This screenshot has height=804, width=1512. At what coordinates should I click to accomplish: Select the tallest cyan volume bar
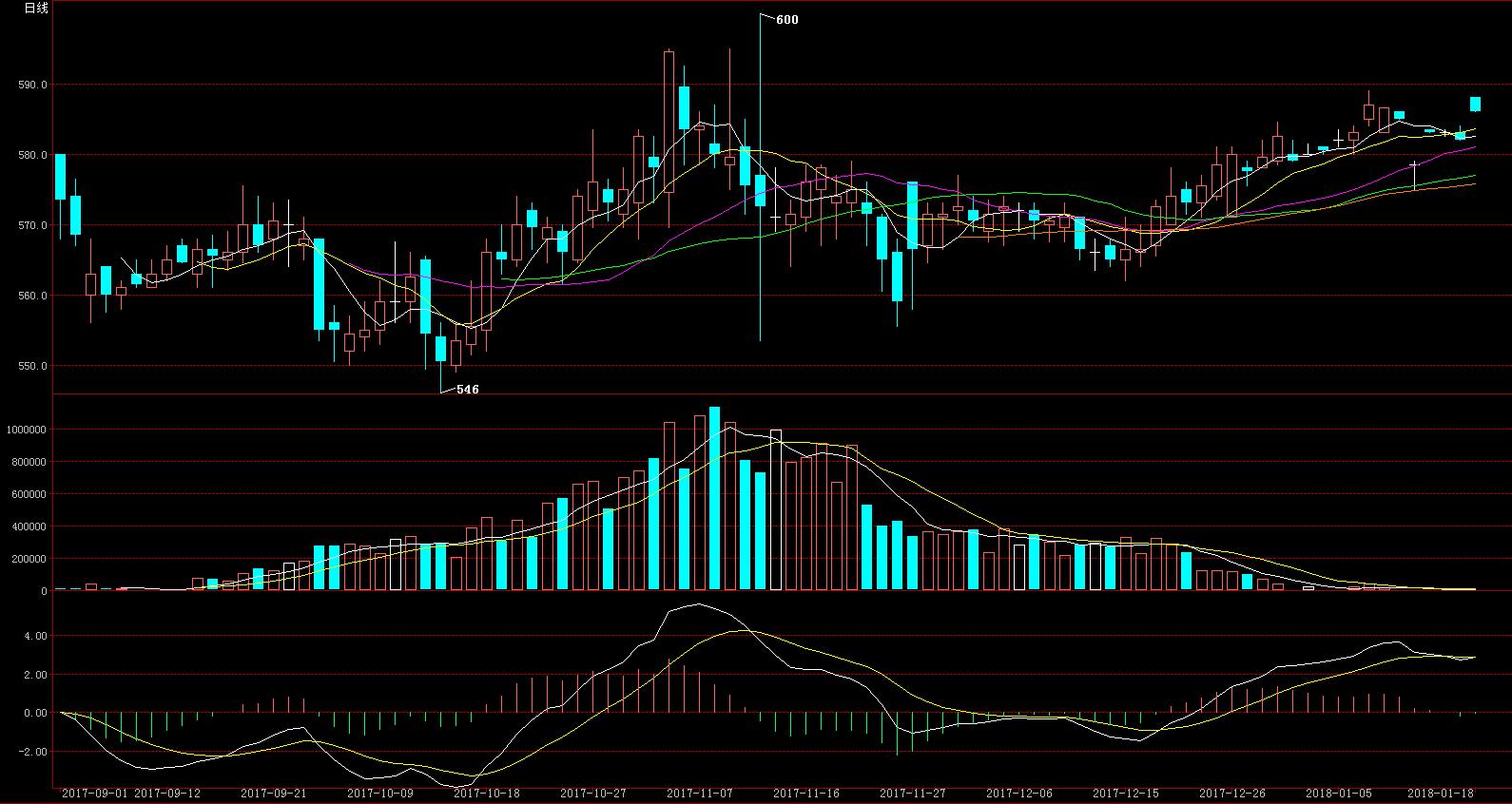tap(715, 499)
